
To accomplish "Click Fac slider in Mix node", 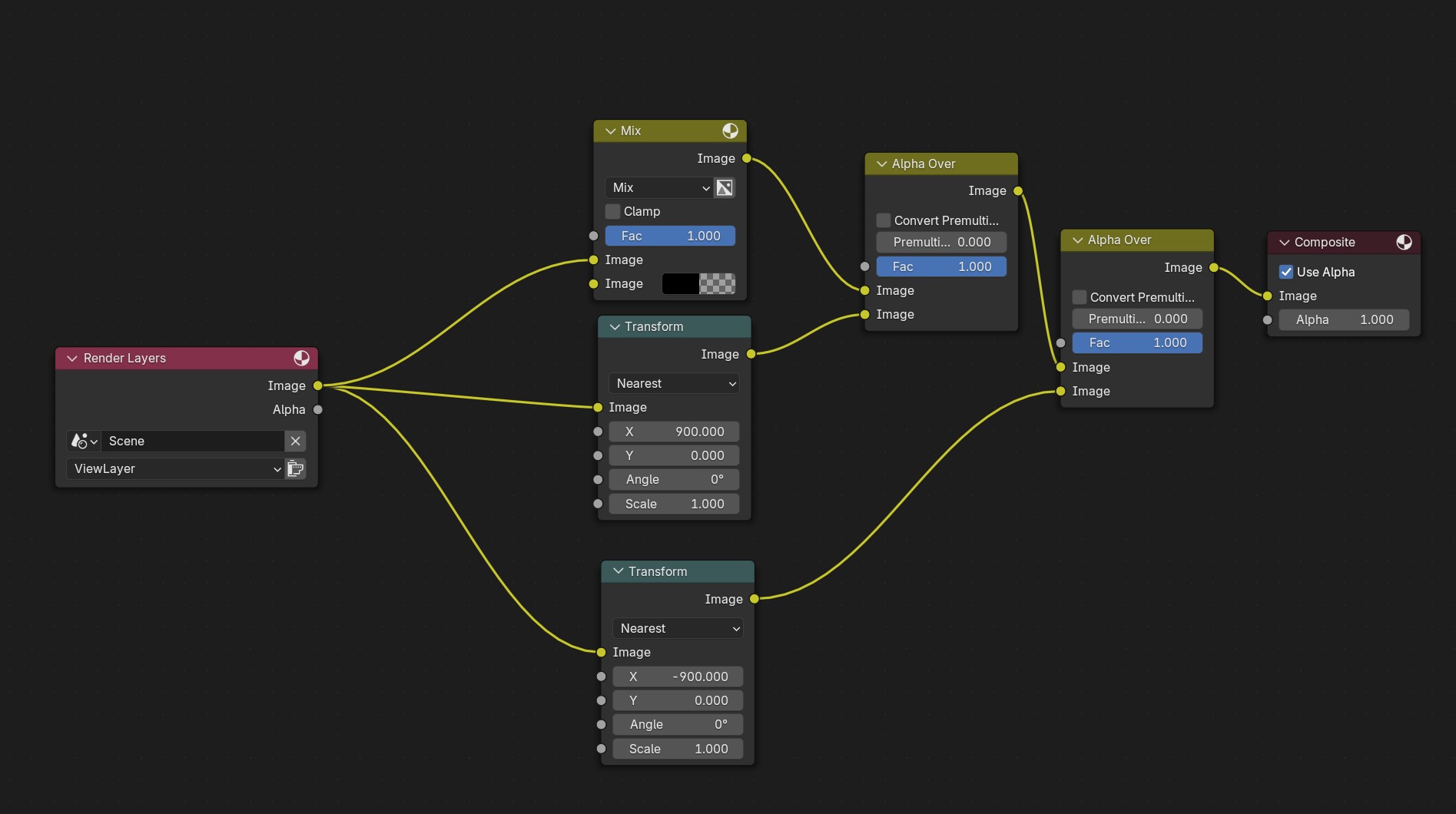I will [670, 236].
